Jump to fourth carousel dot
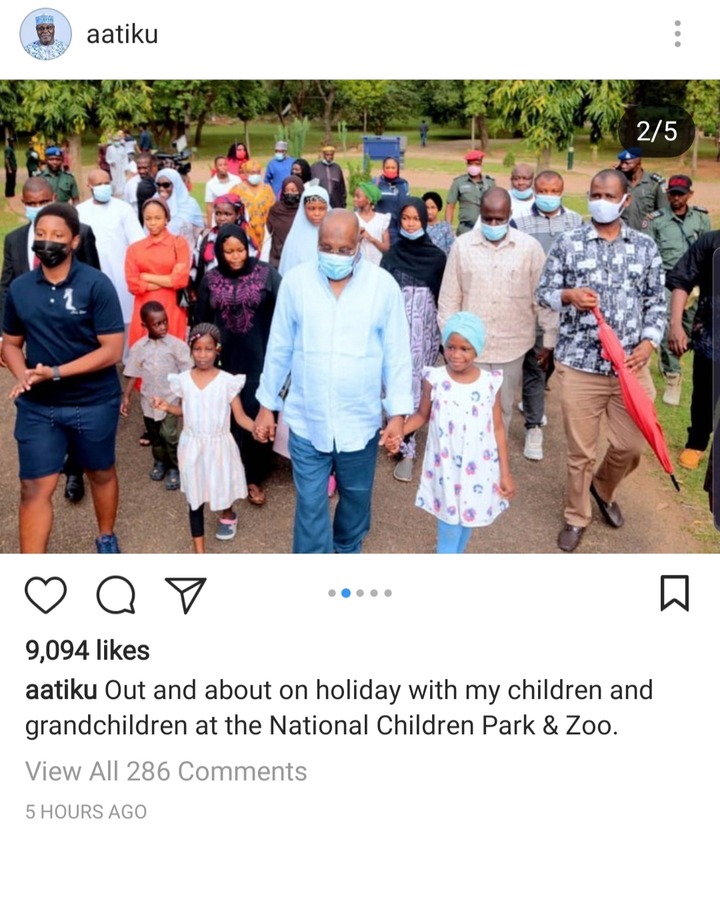The height and width of the screenshot is (905, 720). pyautogui.click(x=374, y=593)
